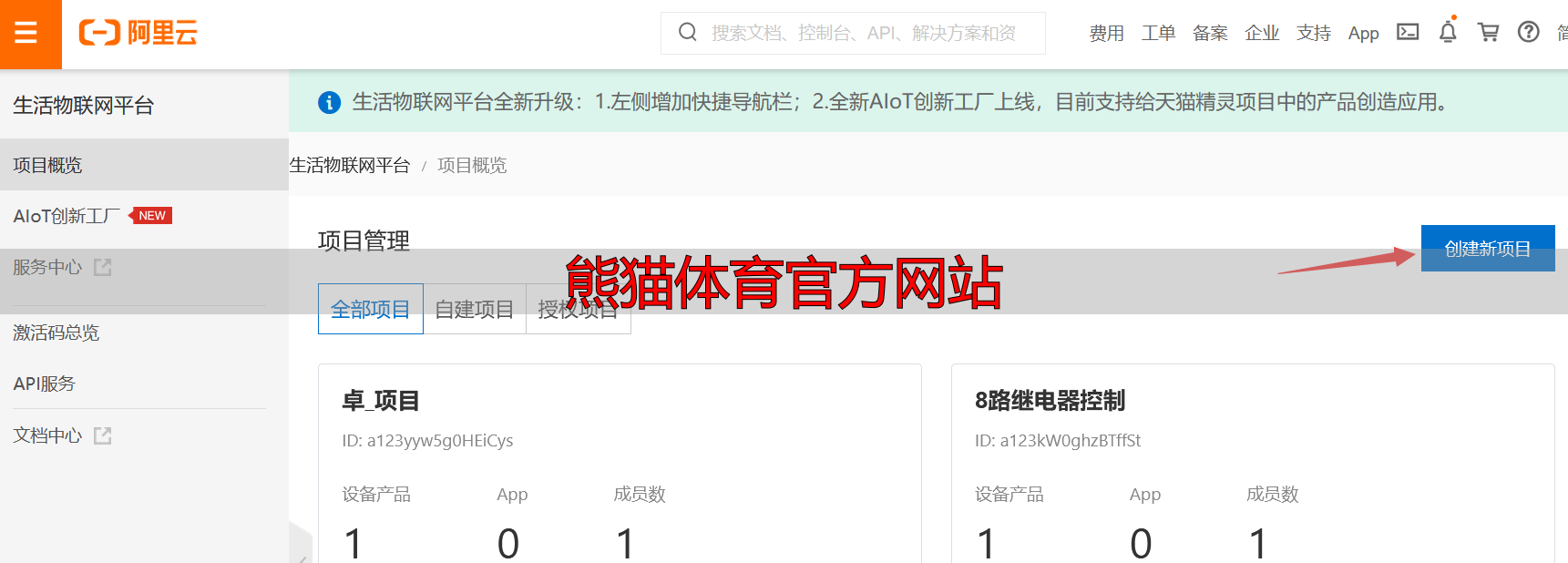Select 项目概览 in the sidebar
This screenshot has width=1568, height=563.
point(144,165)
